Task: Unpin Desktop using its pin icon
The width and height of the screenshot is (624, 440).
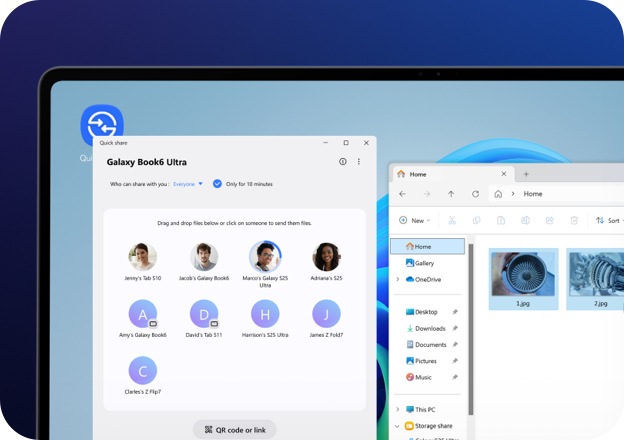Action: pyautogui.click(x=455, y=312)
